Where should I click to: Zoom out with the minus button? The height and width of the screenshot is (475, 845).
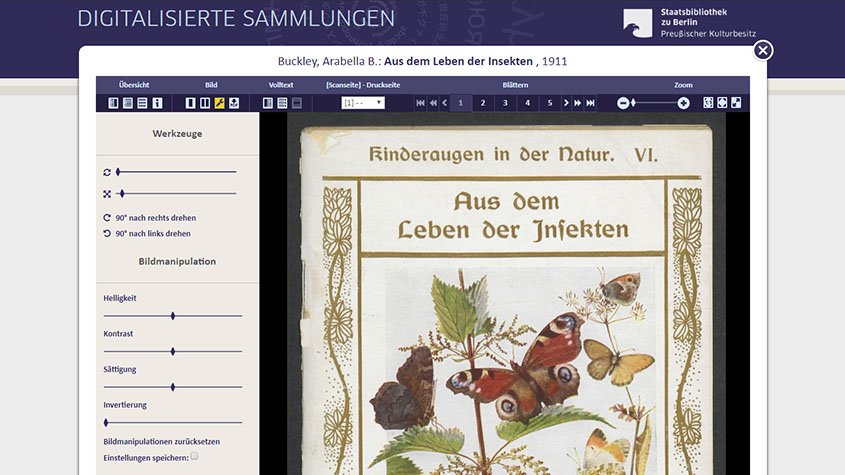623,103
